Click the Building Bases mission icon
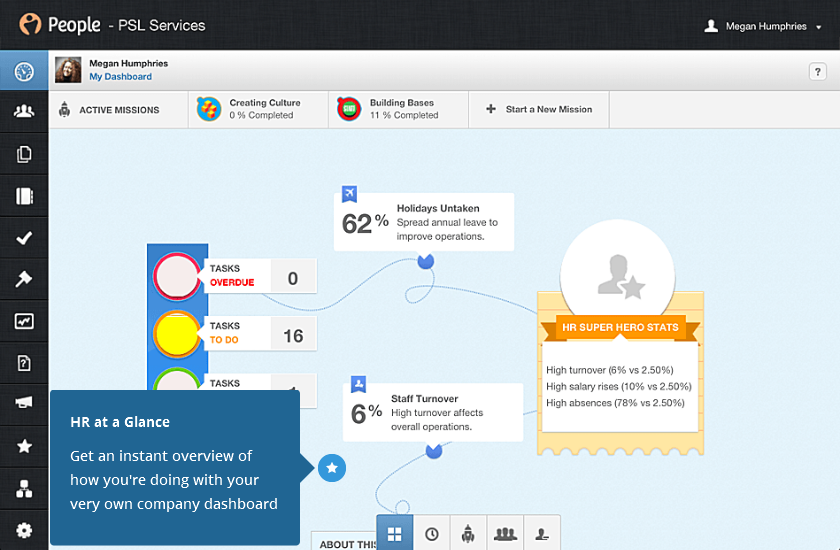Screen dimensions: 840x550 click(349, 109)
